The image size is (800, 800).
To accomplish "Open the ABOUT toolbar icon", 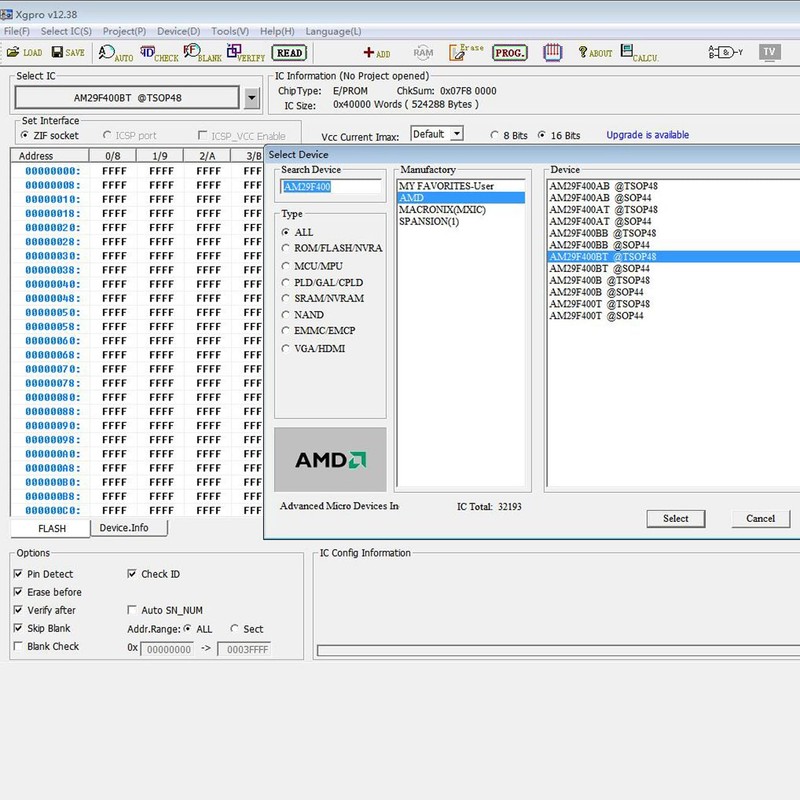I will coord(595,53).
